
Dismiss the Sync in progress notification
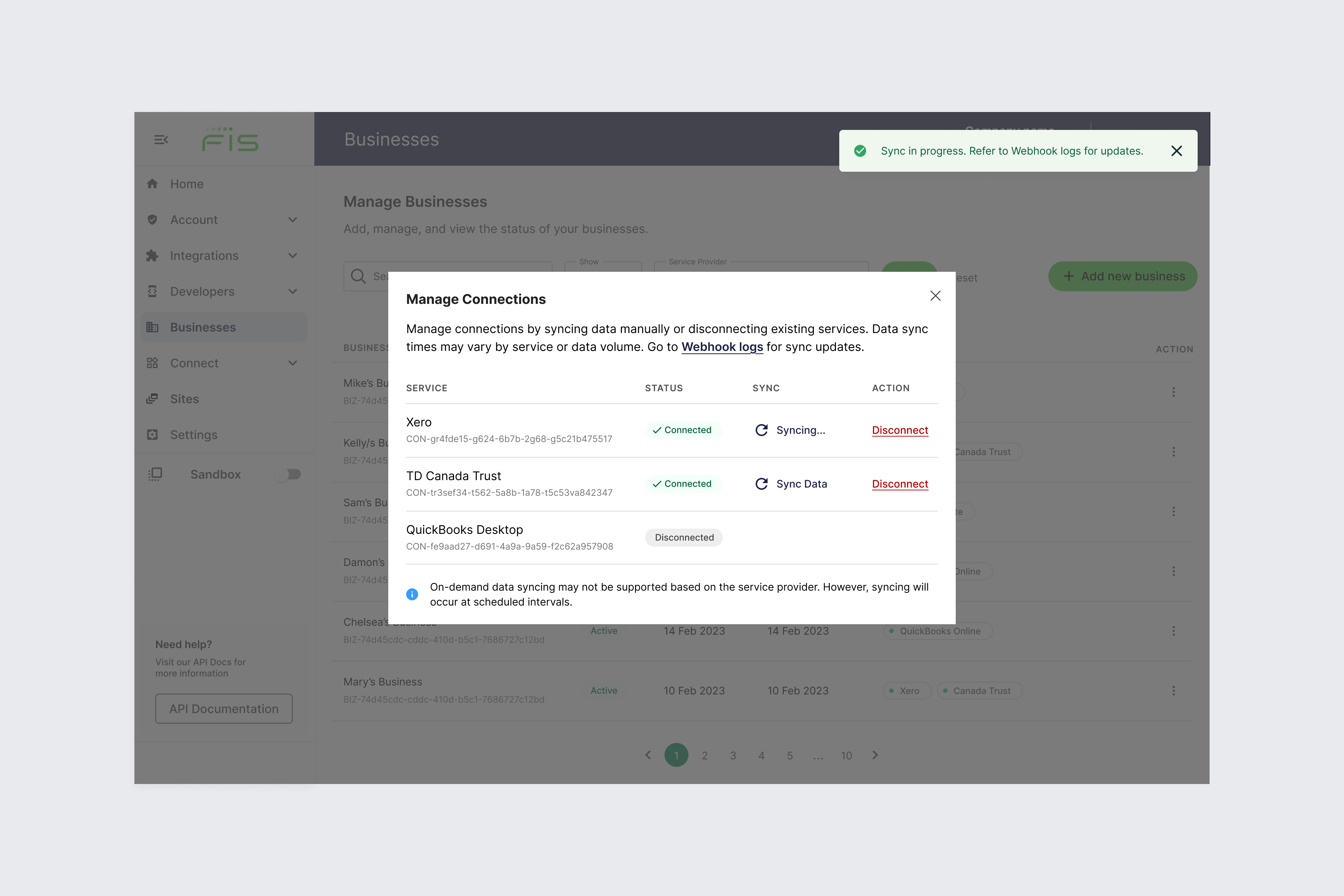coord(1176,151)
